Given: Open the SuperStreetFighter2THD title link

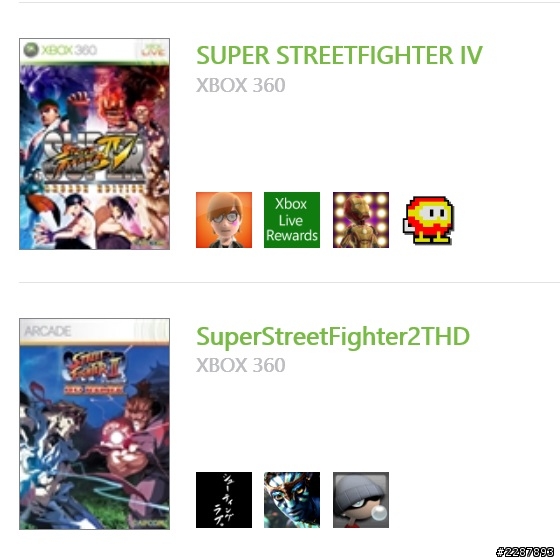Looking at the screenshot, I should [x=333, y=337].
